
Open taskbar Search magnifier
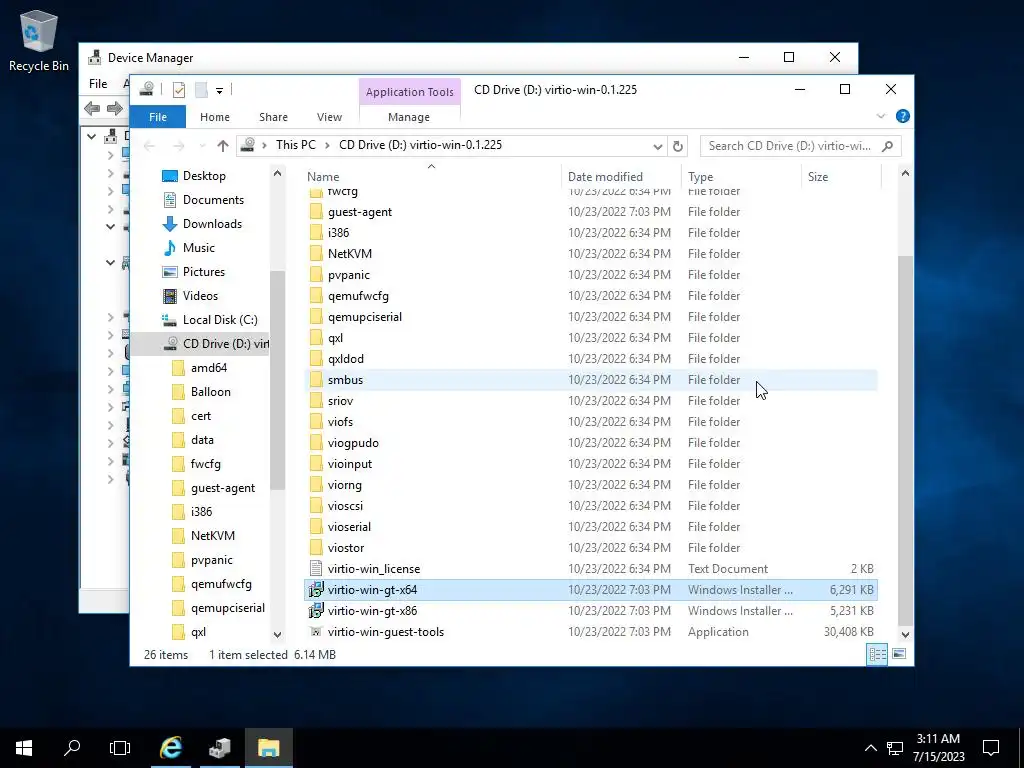(72, 748)
